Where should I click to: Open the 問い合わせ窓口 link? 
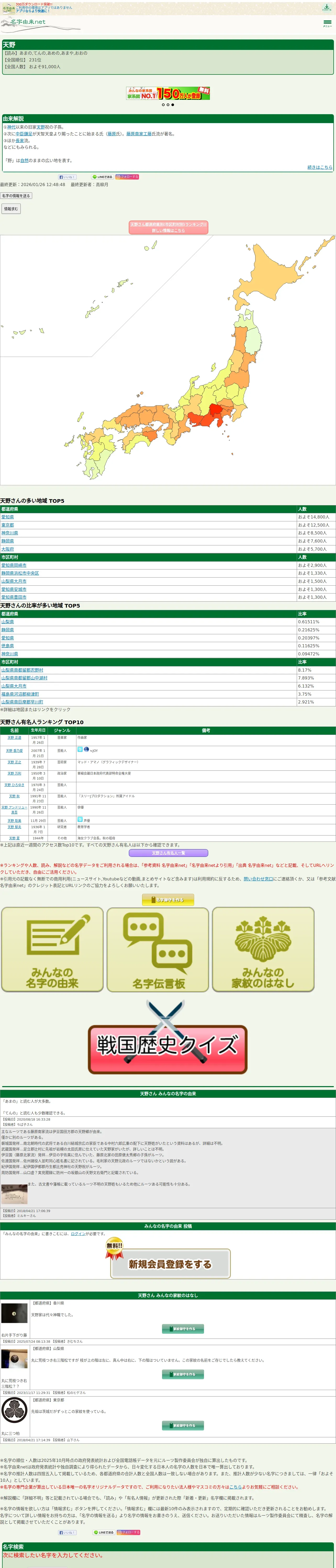pos(259,878)
